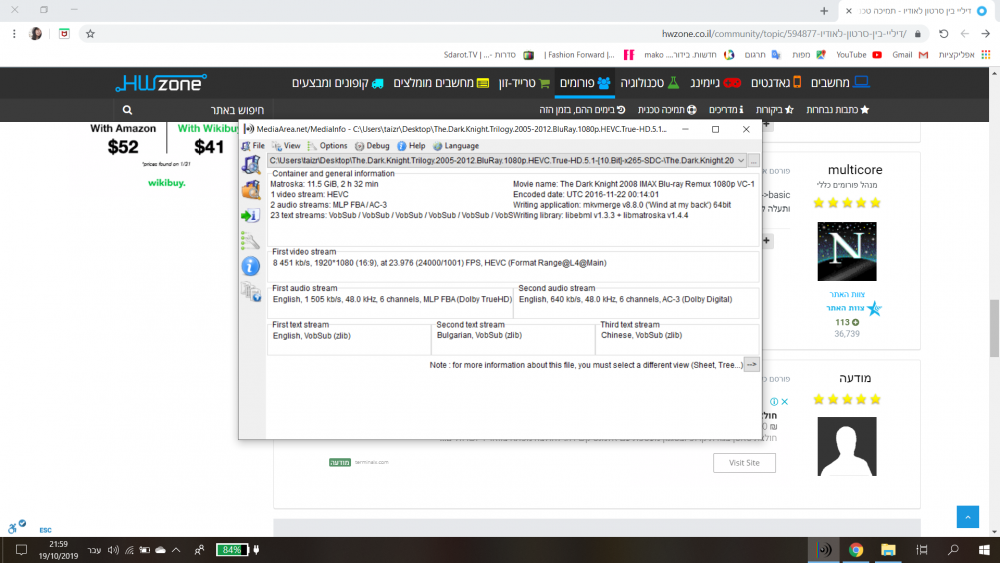Click the Open File icon in MediaInfo sidebar
Image resolution: width=1000 pixels, height=563 pixels.
pos(251,165)
